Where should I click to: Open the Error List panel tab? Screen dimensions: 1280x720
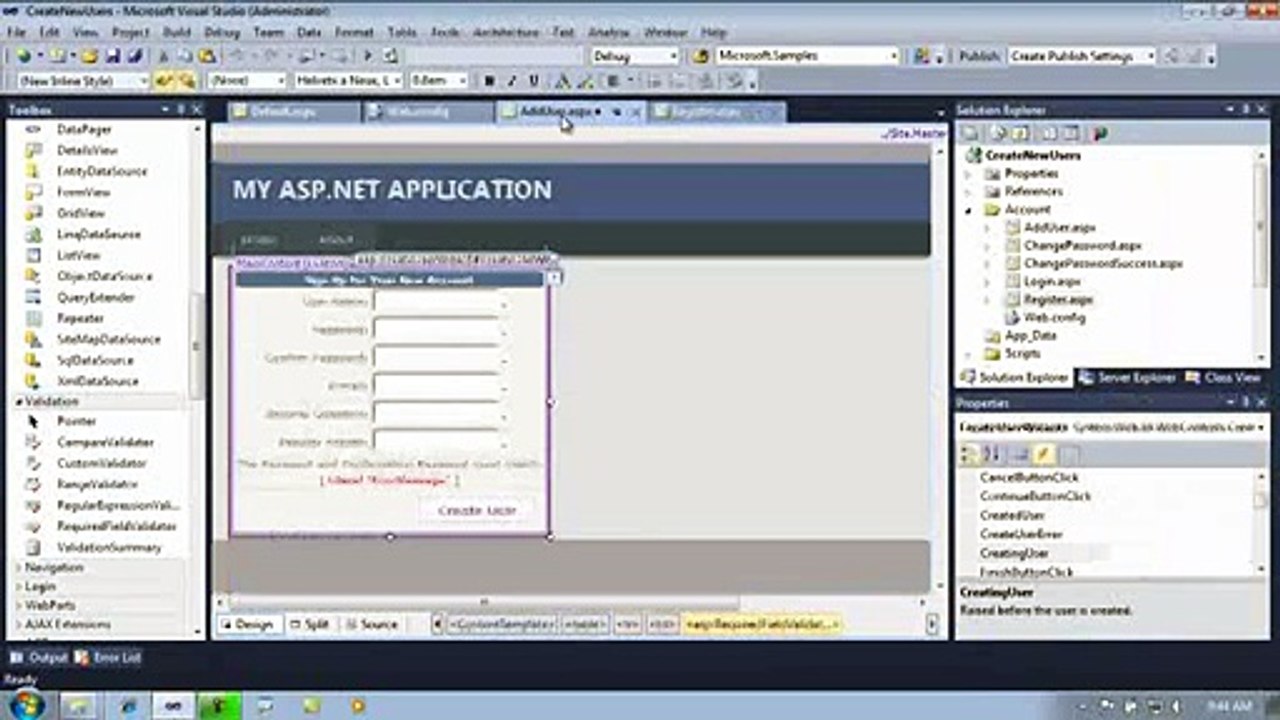click(x=110, y=657)
